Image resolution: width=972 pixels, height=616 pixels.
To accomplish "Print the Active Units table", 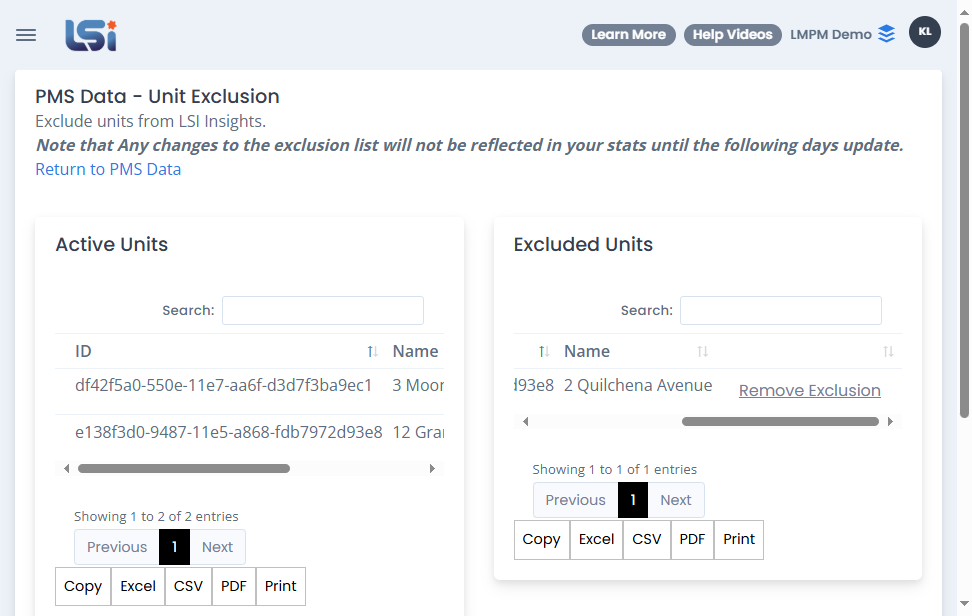I will [x=281, y=586].
